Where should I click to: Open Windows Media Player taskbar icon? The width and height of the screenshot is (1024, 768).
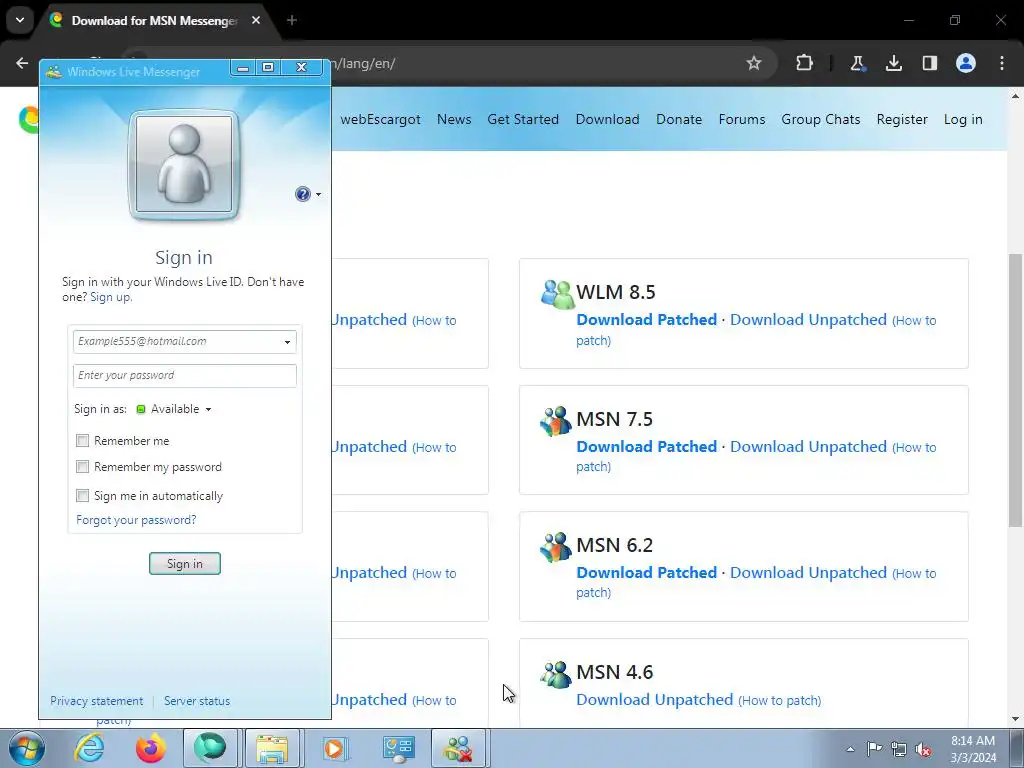pos(334,748)
